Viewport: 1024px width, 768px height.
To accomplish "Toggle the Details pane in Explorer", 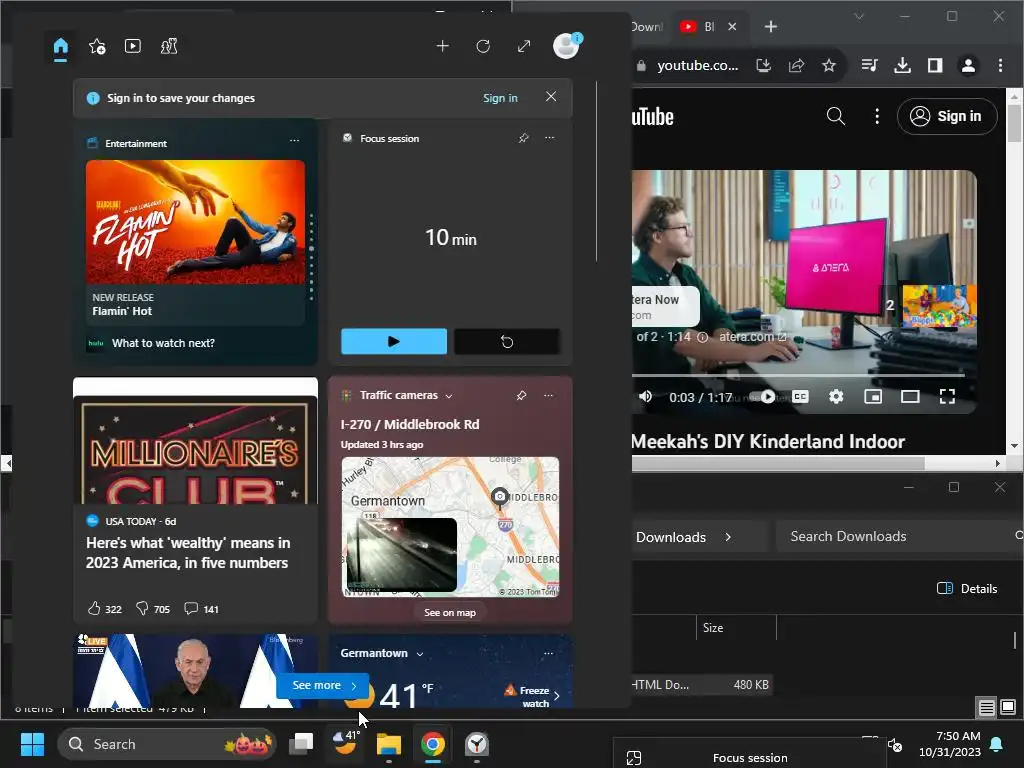I will [967, 588].
